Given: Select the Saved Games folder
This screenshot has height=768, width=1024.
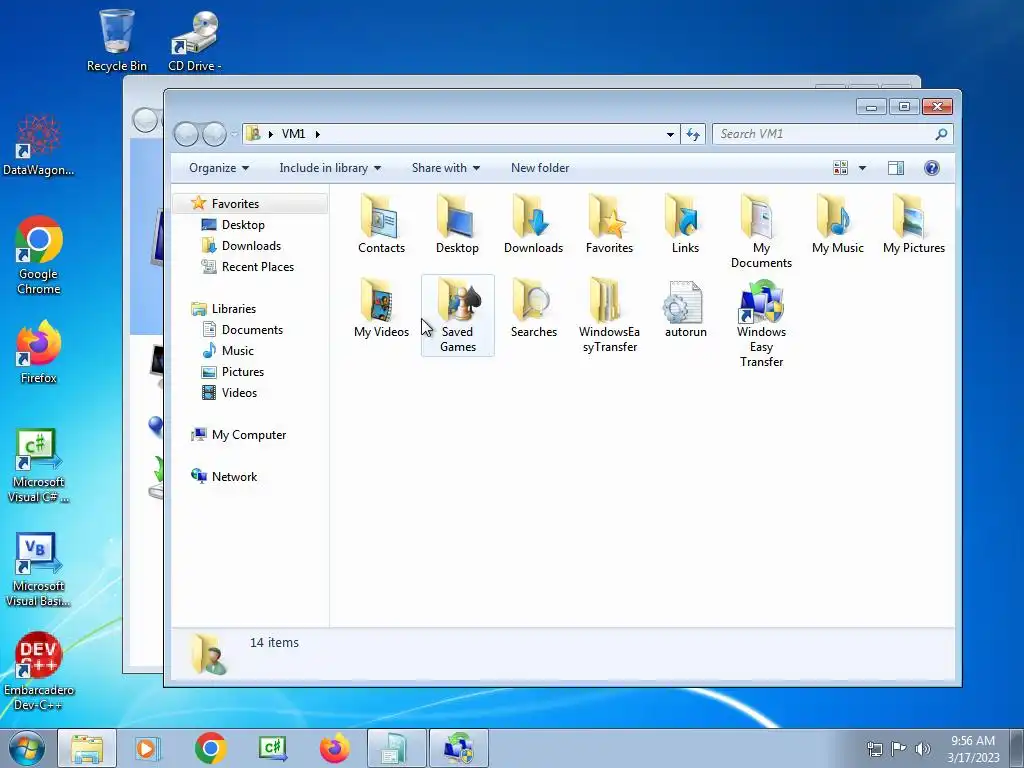Looking at the screenshot, I should pyautogui.click(x=458, y=315).
